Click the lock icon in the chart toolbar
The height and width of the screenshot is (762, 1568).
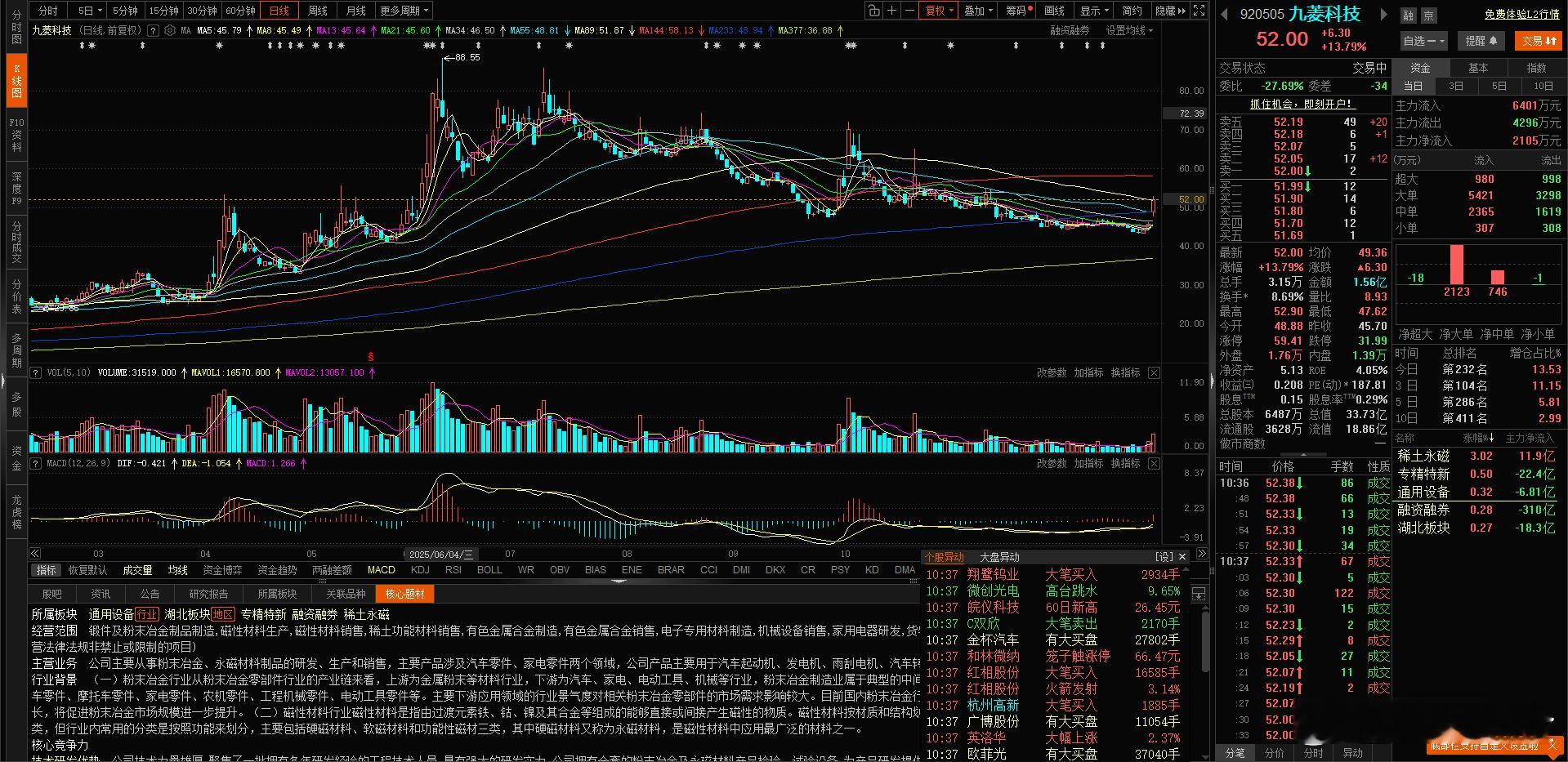point(873,11)
